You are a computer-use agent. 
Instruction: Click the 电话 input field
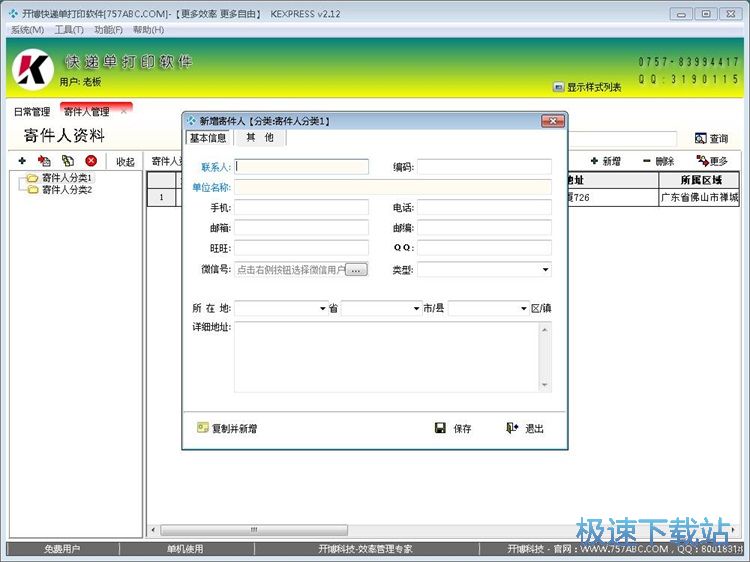[484, 207]
